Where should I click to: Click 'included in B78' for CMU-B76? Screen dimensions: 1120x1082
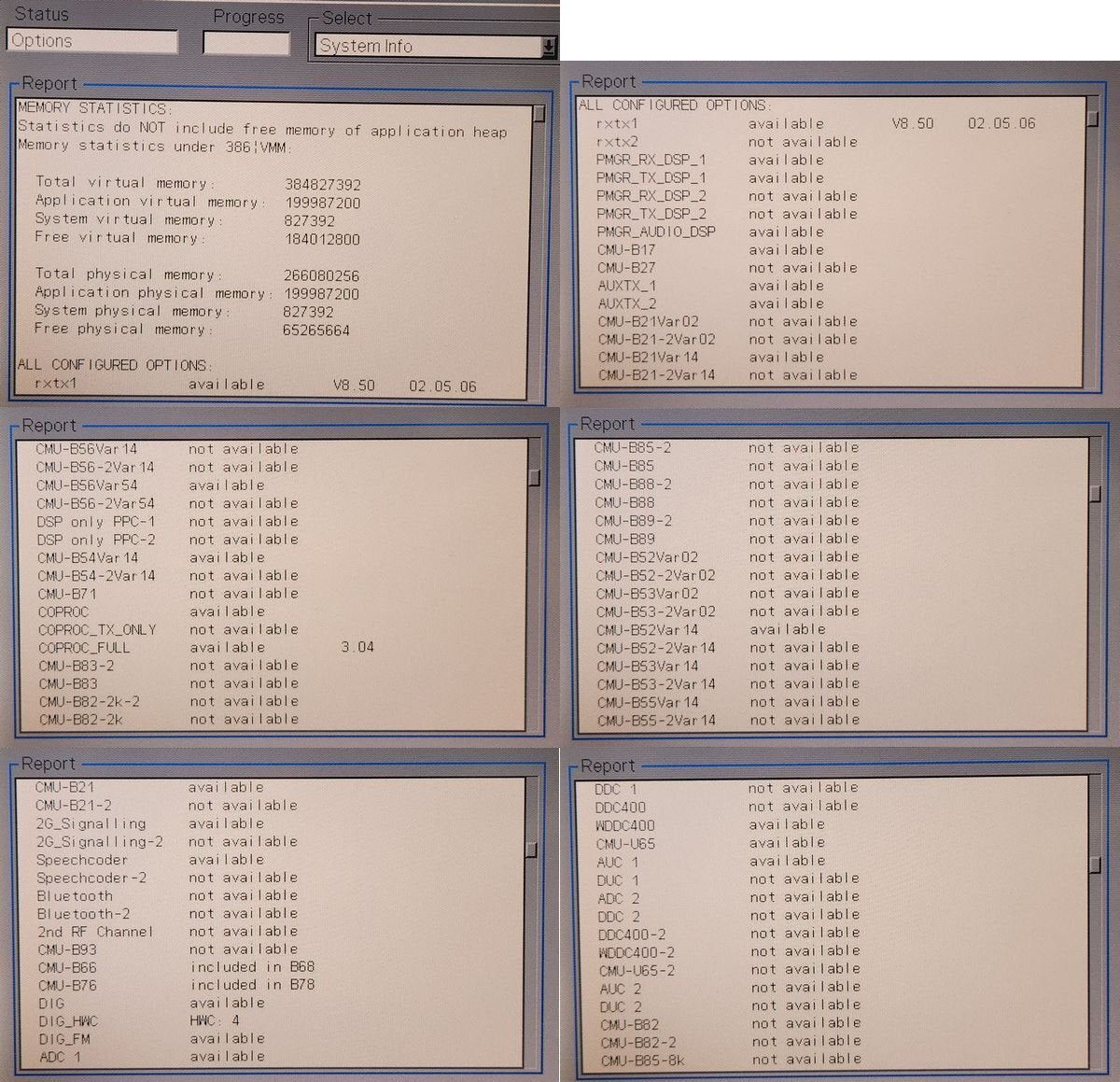(x=252, y=985)
